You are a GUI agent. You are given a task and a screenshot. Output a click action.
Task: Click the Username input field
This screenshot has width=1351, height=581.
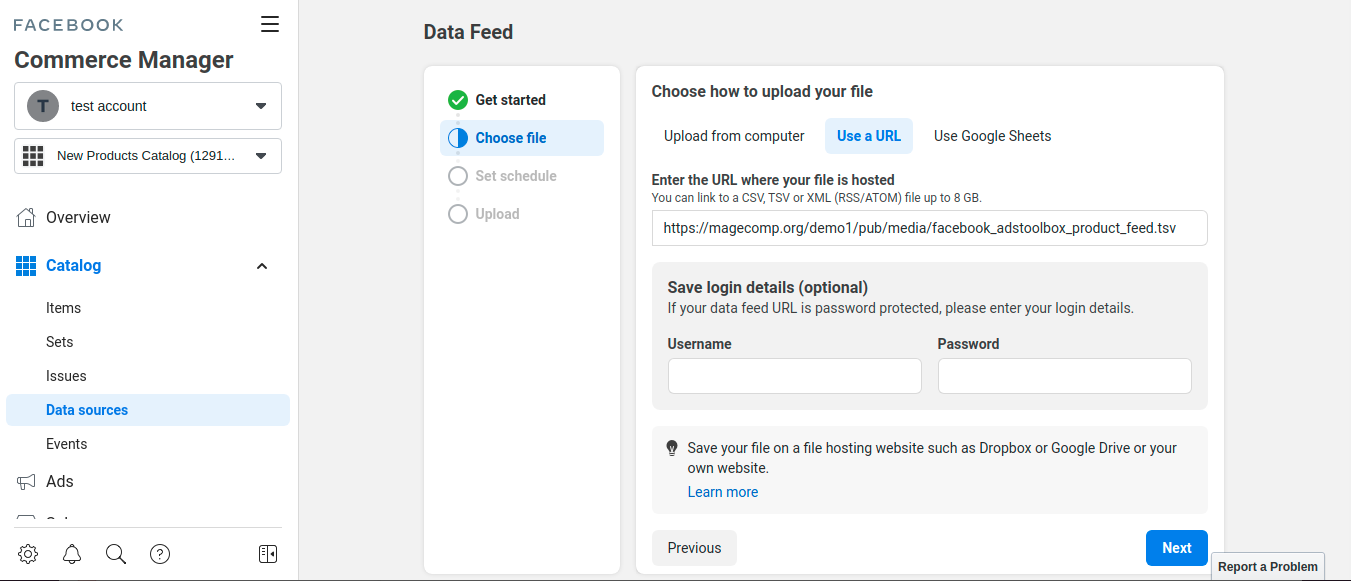pos(794,376)
